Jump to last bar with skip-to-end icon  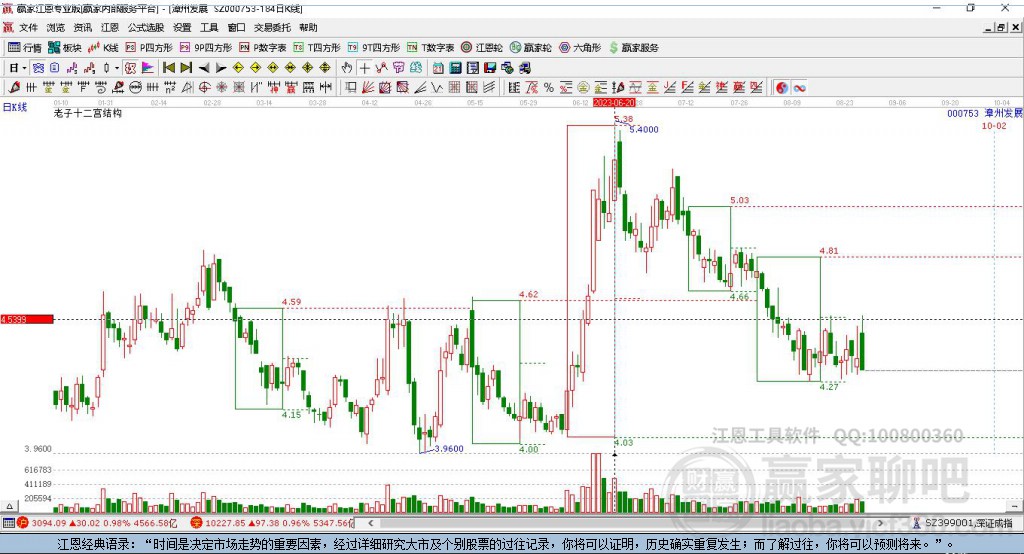click(186, 68)
